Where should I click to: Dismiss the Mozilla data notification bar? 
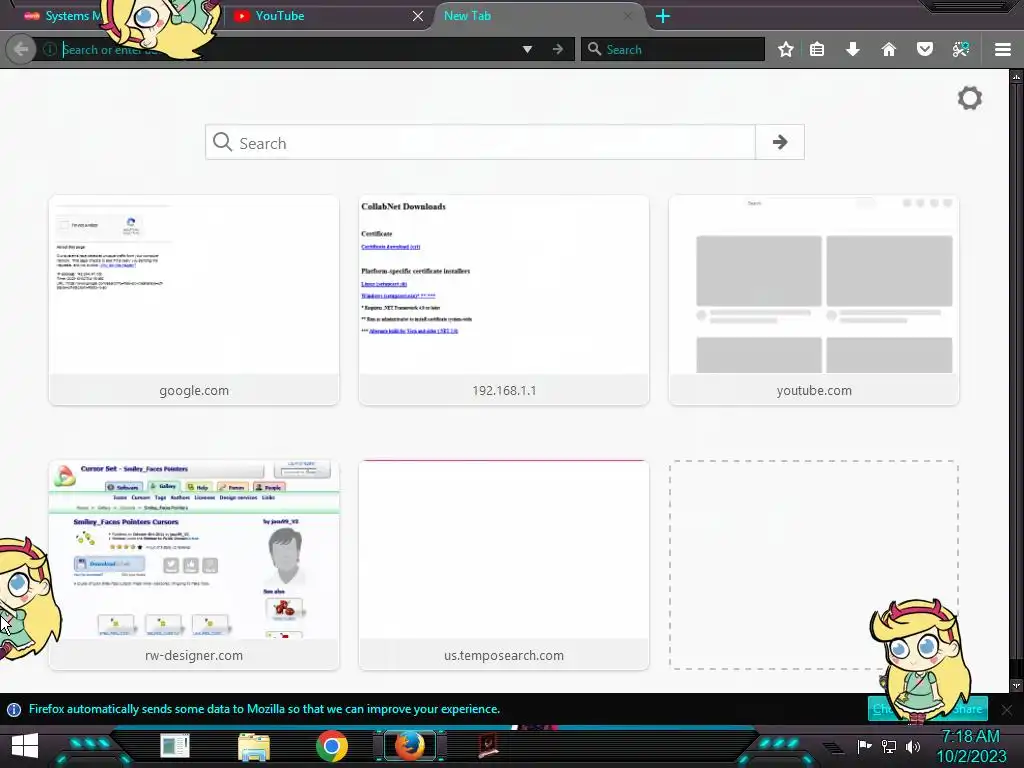pos(1007,709)
